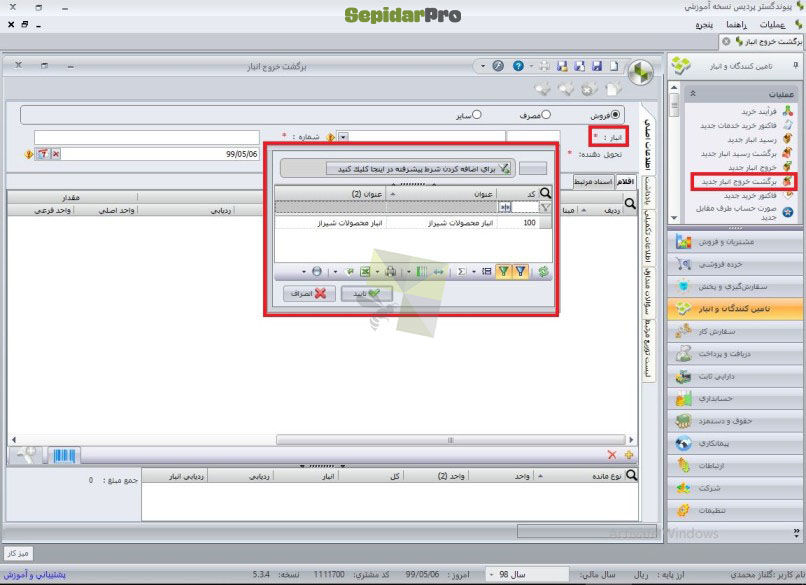The image size is (806, 585).
Task: Open the quick toolbar customize dropdown arrow
Action: point(483,66)
